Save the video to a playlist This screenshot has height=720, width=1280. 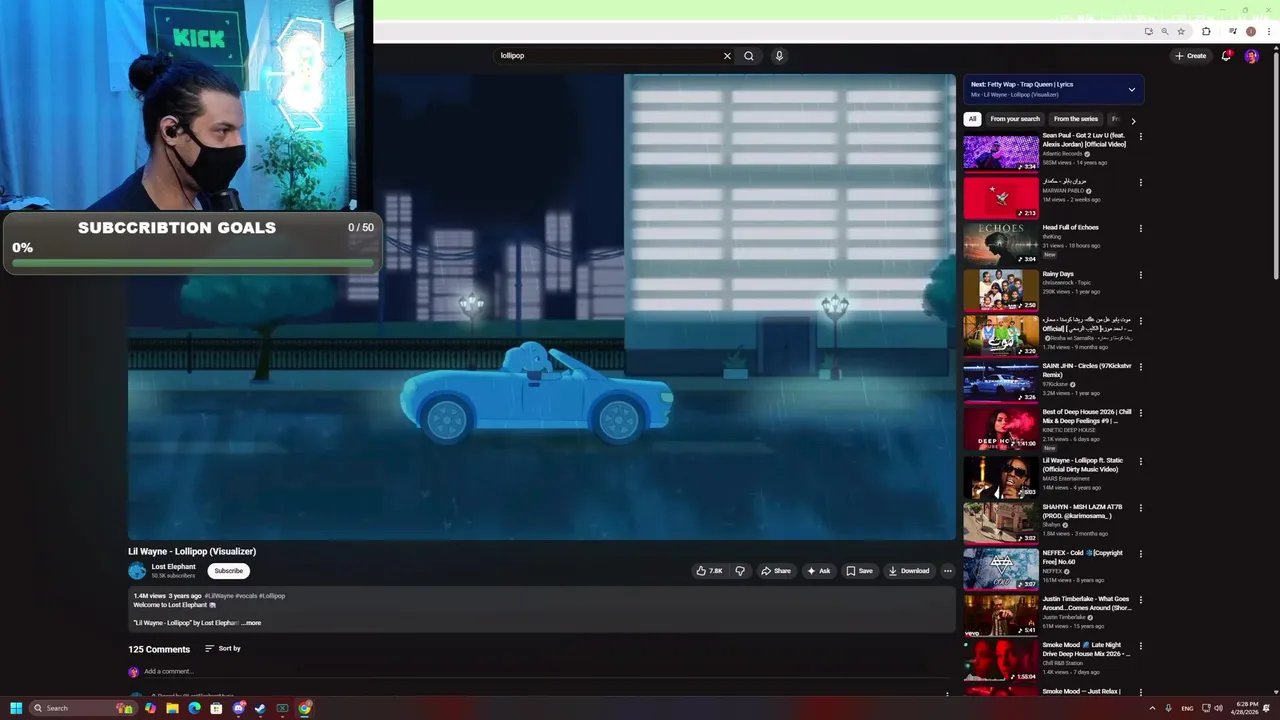click(x=859, y=571)
